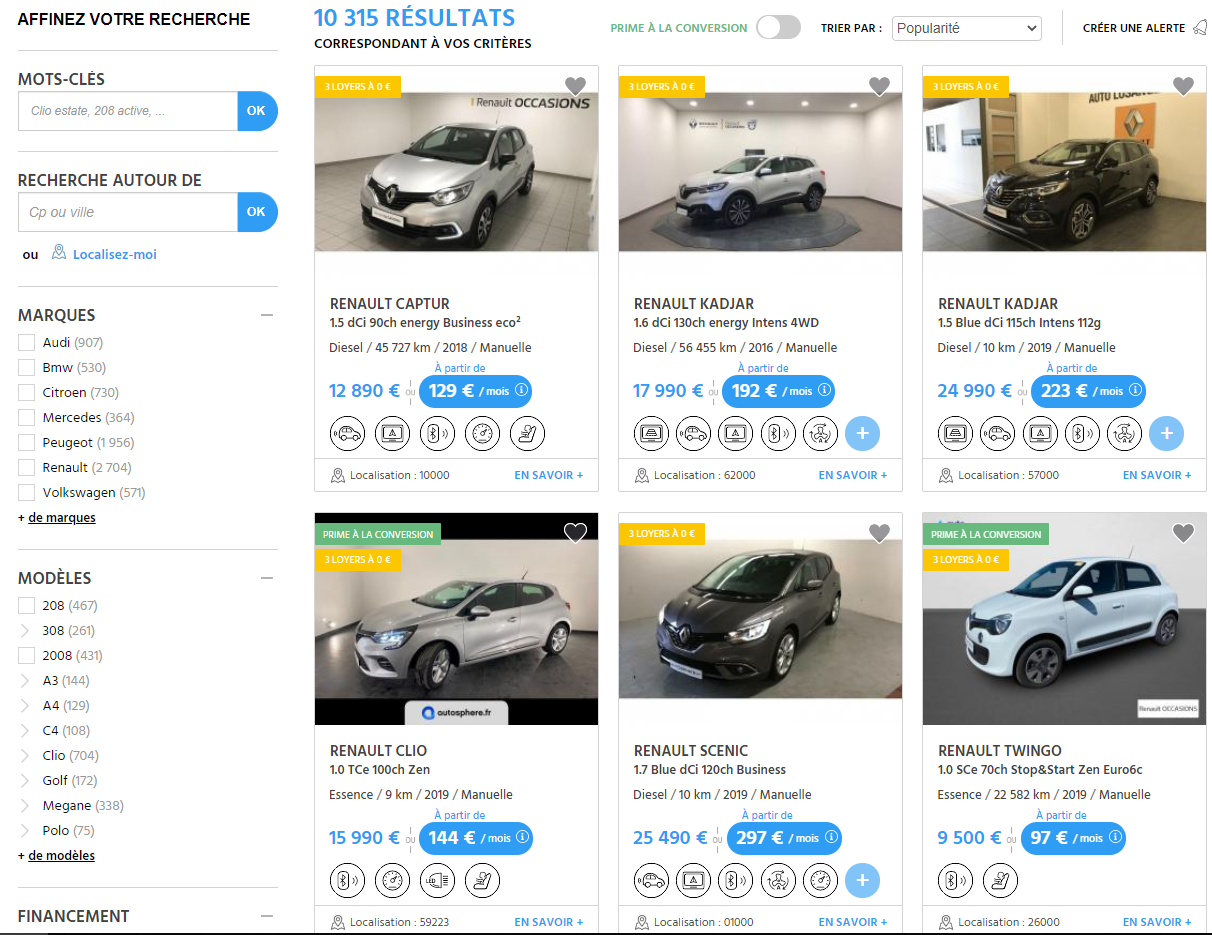The width and height of the screenshot is (1212, 935).
Task: Click the child seat icon on Captur card
Action: pos(527,434)
